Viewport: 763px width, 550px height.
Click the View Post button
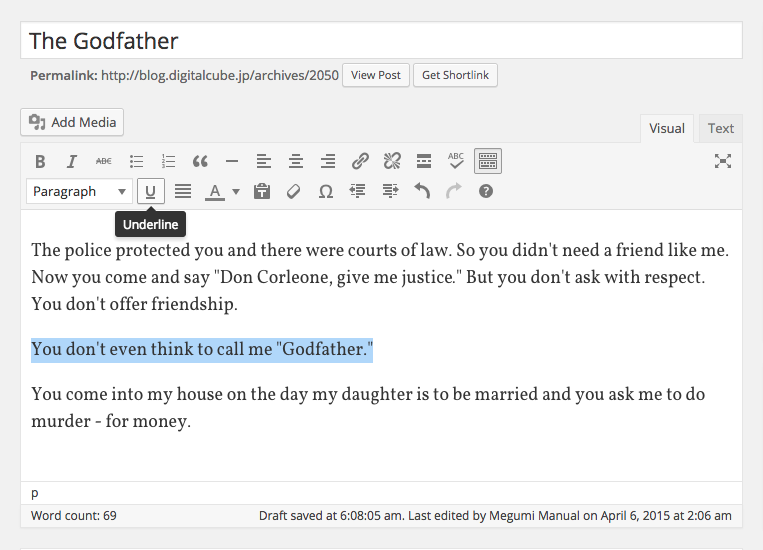coord(376,75)
